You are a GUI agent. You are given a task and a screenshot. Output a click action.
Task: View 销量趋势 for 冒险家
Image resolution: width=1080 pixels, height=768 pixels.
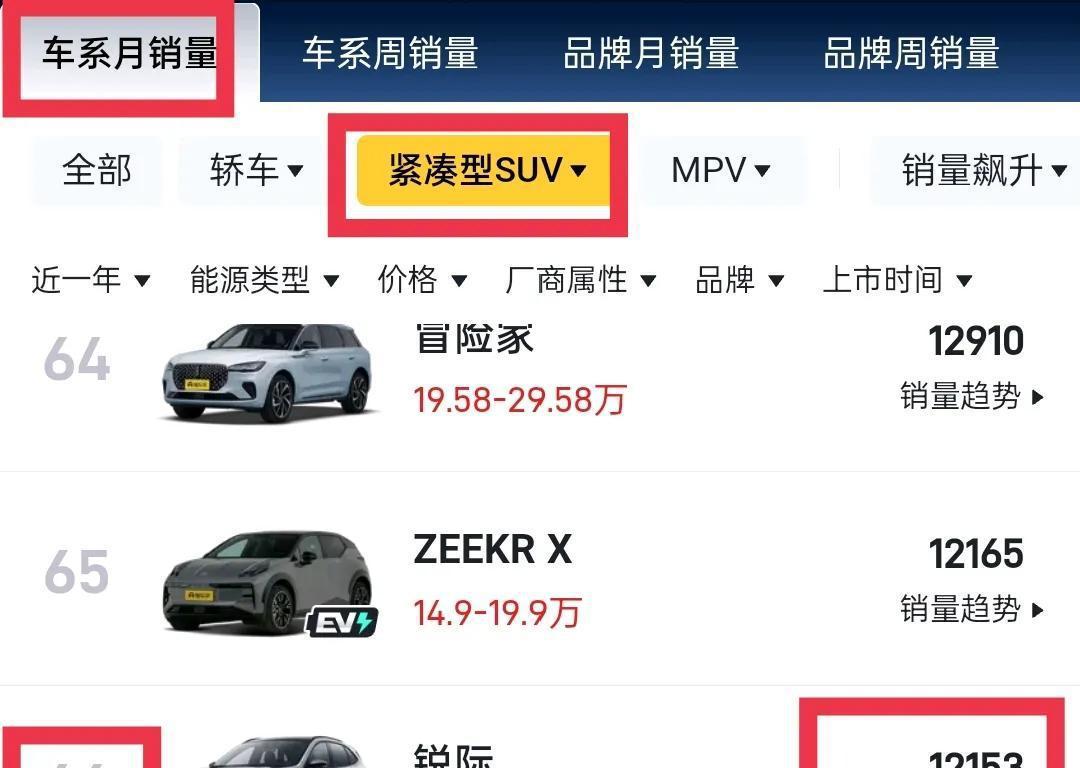(x=972, y=396)
